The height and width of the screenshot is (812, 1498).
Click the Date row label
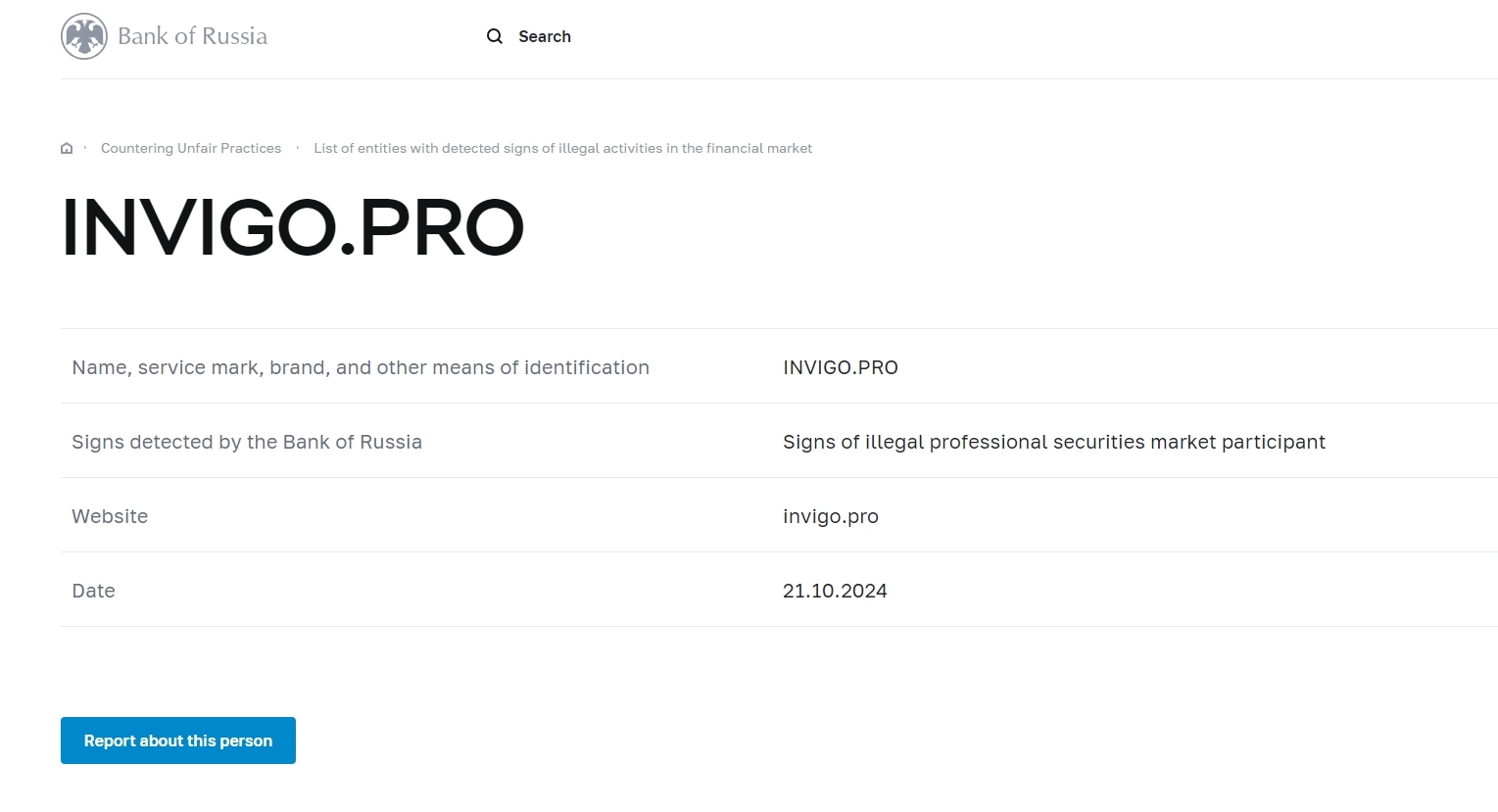click(x=93, y=591)
